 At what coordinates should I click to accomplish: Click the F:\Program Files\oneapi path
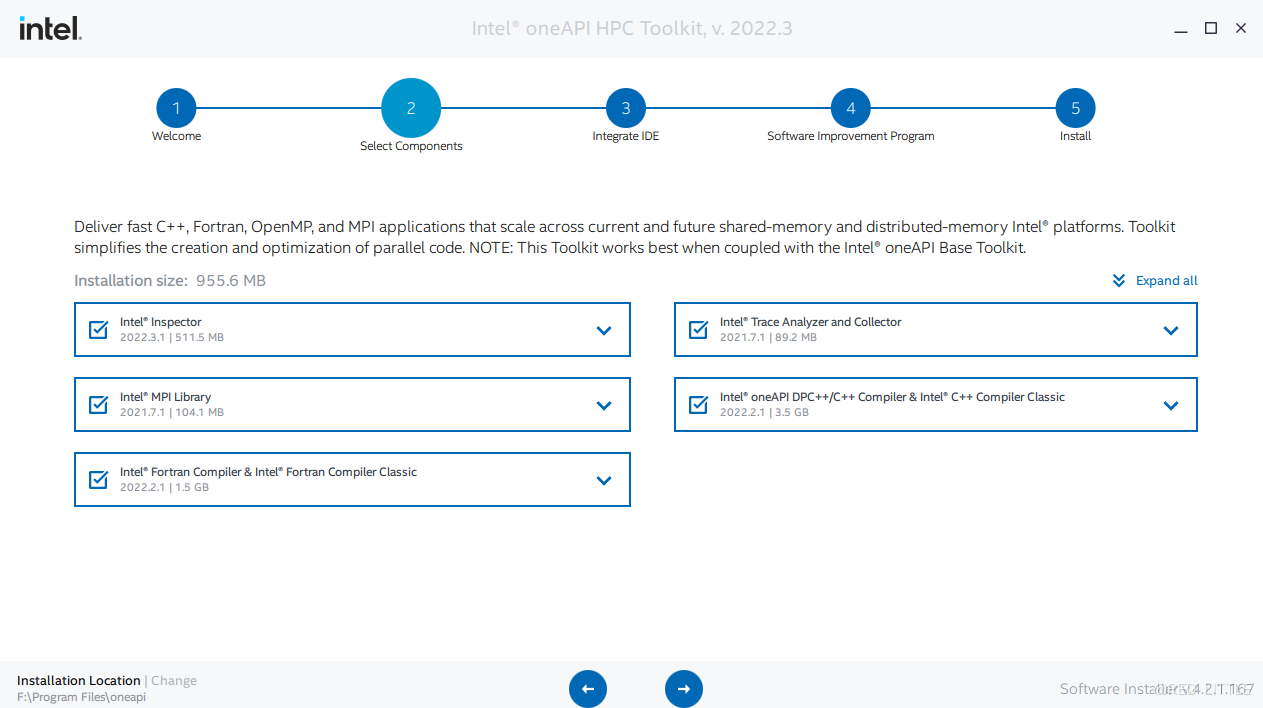click(81, 697)
